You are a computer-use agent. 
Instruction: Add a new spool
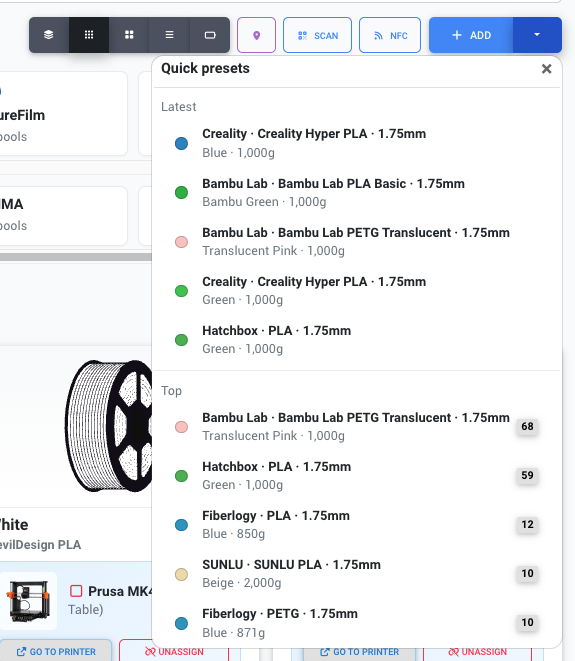pyautogui.click(x=471, y=35)
